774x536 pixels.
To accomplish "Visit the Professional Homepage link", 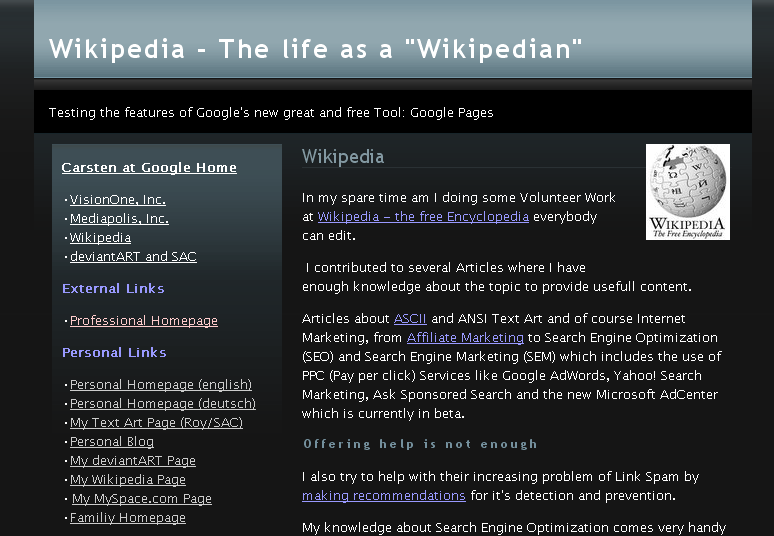I will tap(144, 321).
